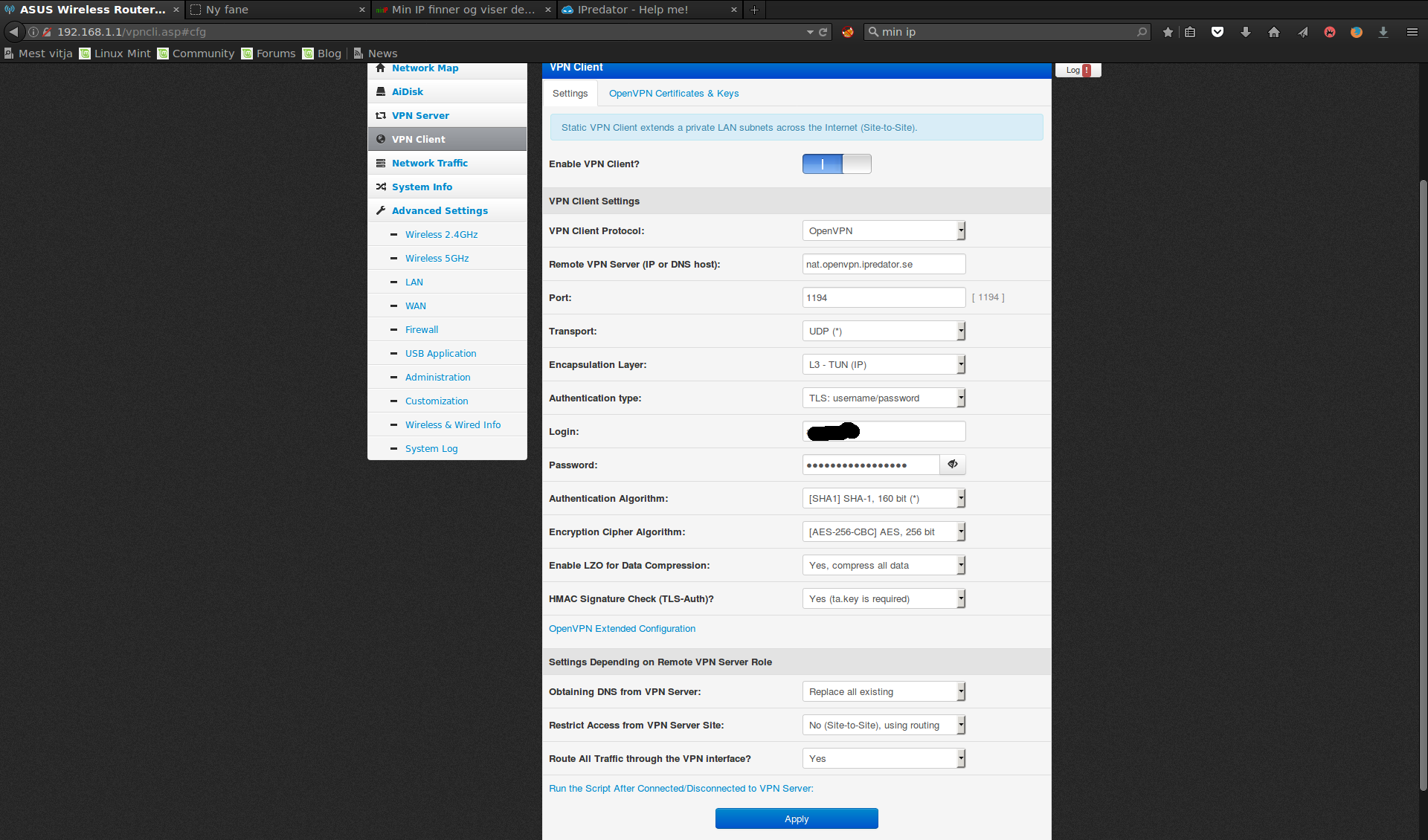Click the download-underline icon in toolbar
The height and width of the screenshot is (840, 1428).
click(x=1383, y=32)
